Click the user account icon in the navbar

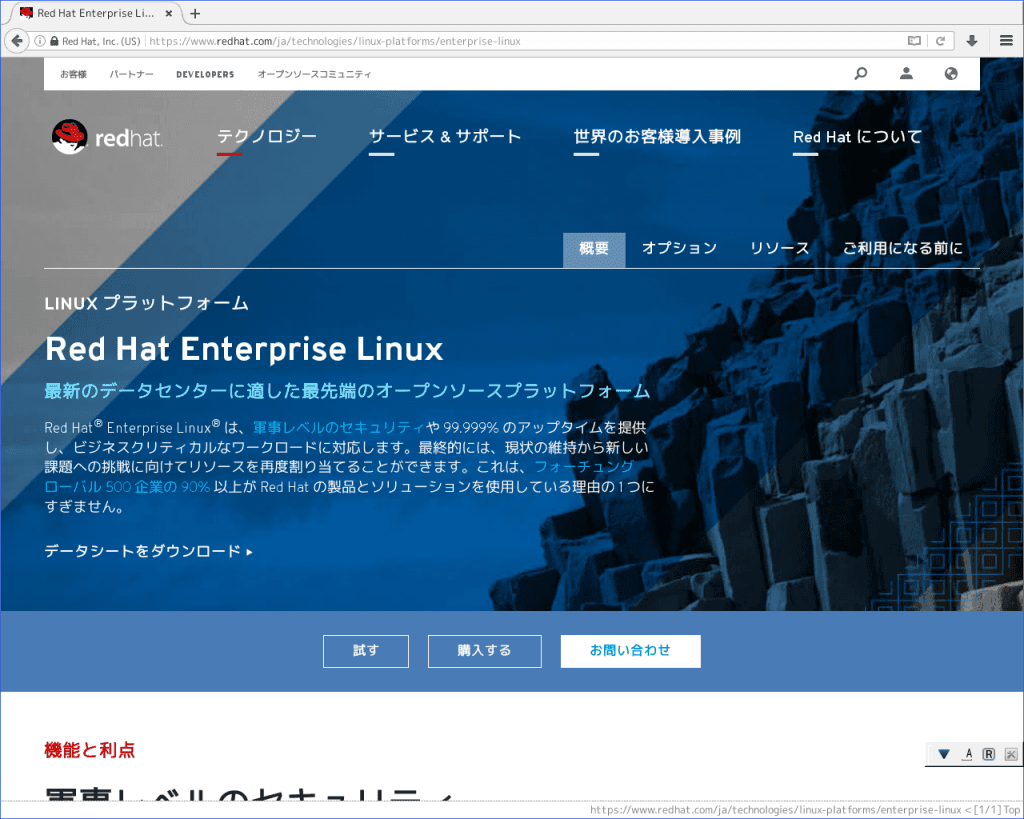point(906,73)
